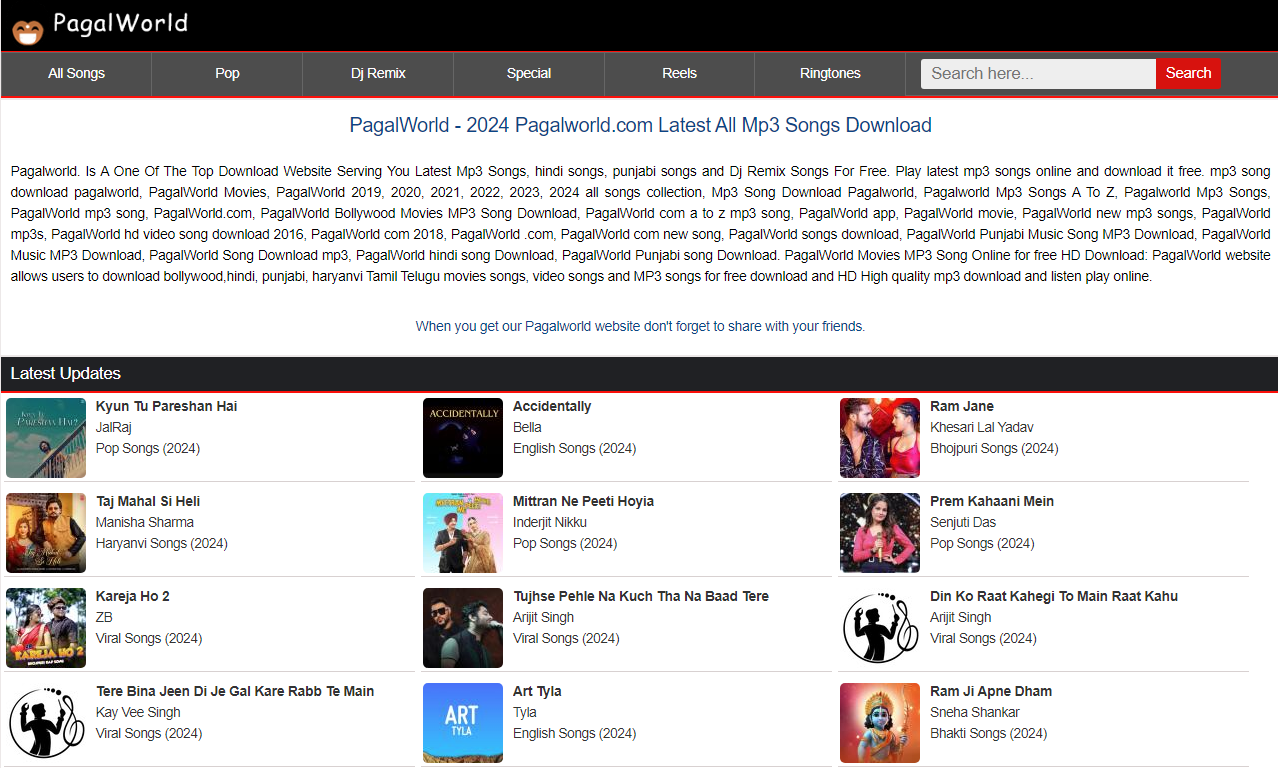
Task: Click artist name Khesari Lal Yadav
Action: coord(982,427)
